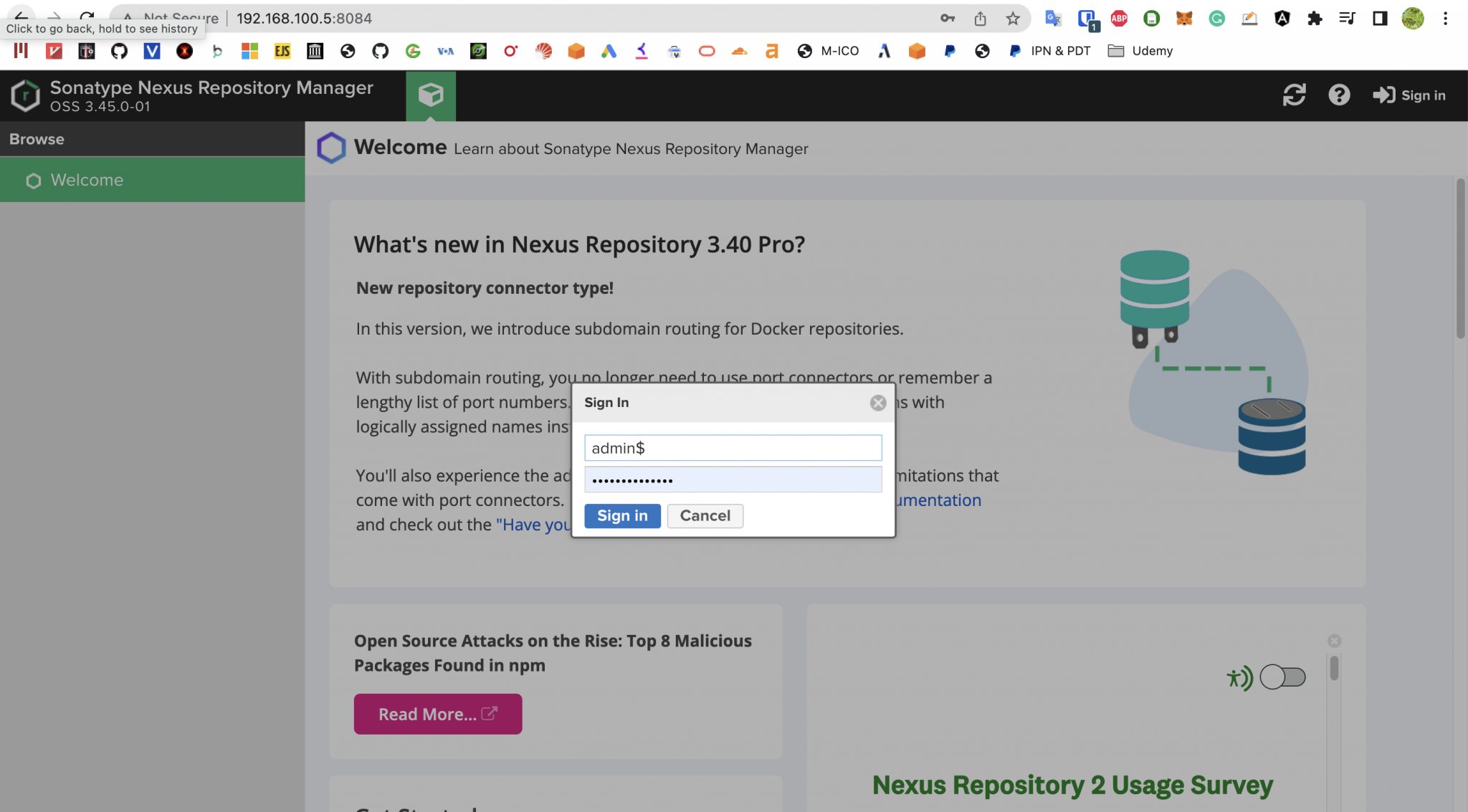Screen dimensions: 1468x812
Task: Toggle the accessibility widget switch
Action: click(x=1283, y=676)
